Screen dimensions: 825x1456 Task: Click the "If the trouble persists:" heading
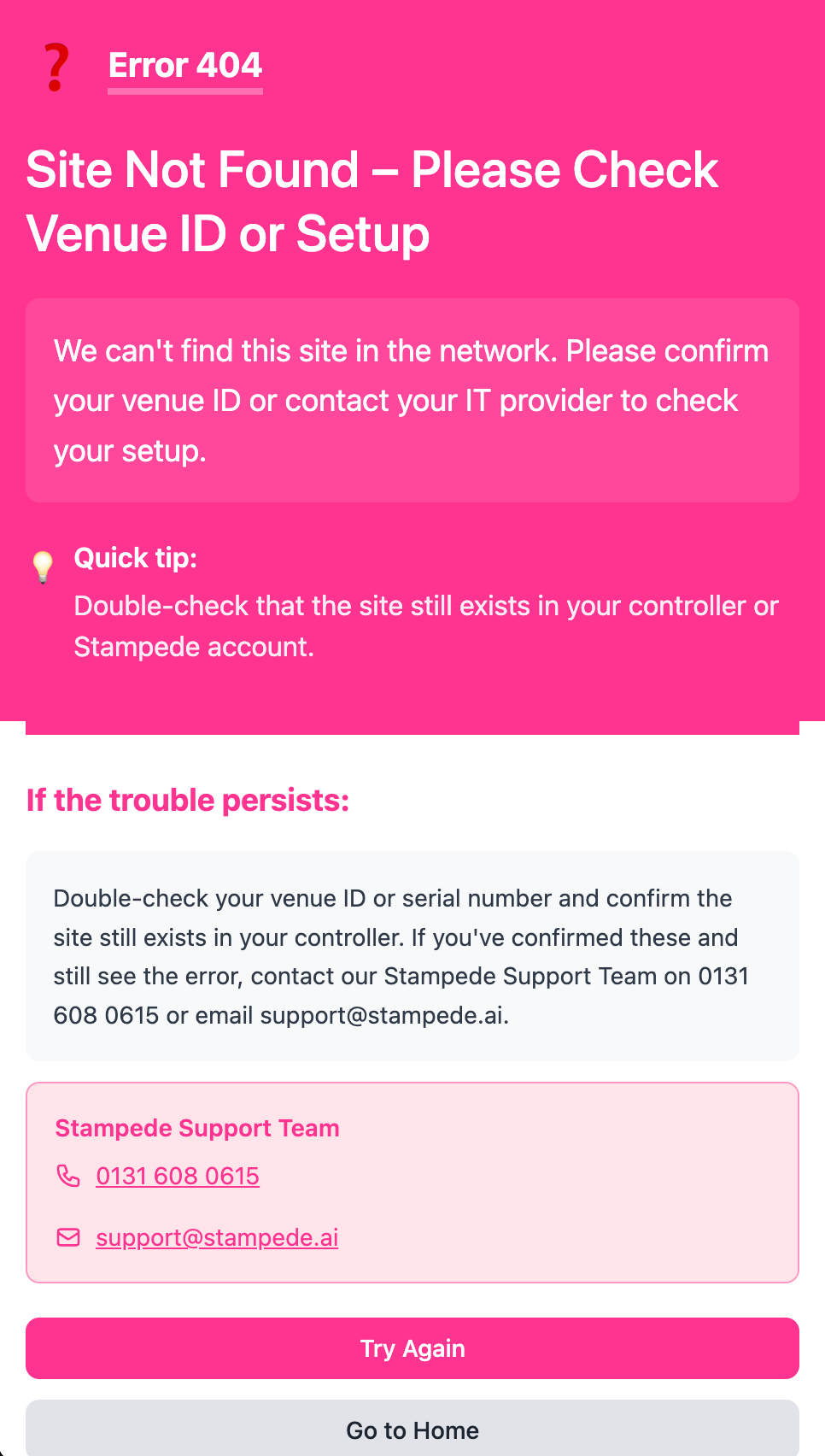coord(188,801)
